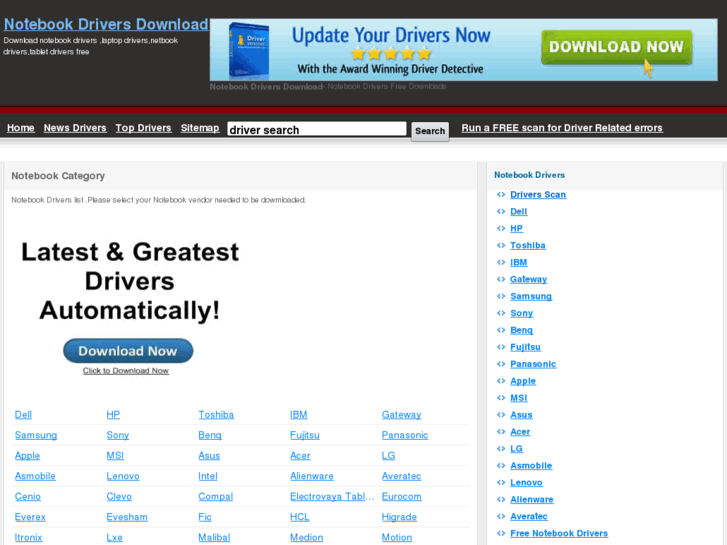
Task: Click the Driver Detective software box image
Action: pos(249,51)
